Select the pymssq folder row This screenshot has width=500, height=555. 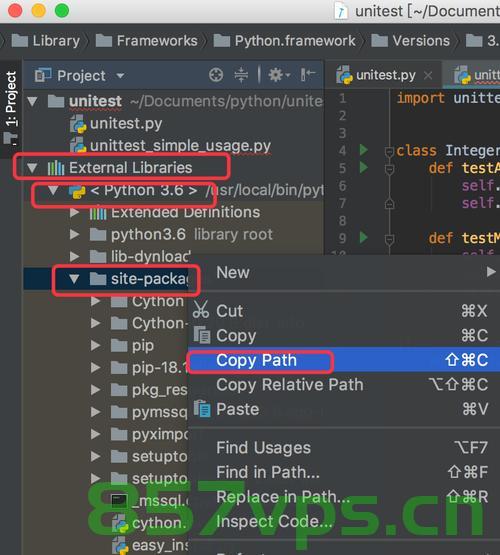[x=106, y=412]
